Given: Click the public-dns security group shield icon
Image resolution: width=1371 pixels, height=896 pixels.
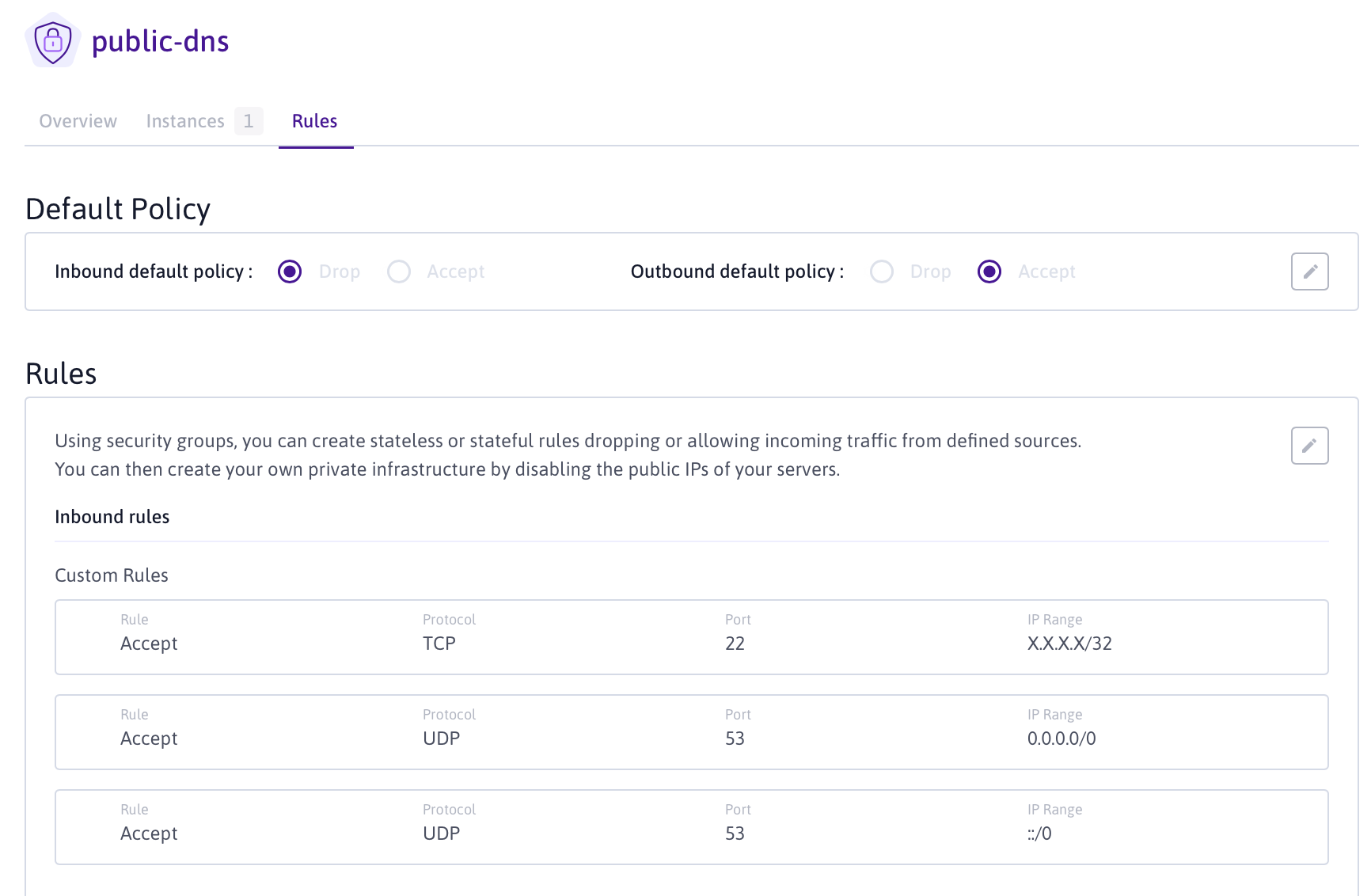Looking at the screenshot, I should click(53, 40).
